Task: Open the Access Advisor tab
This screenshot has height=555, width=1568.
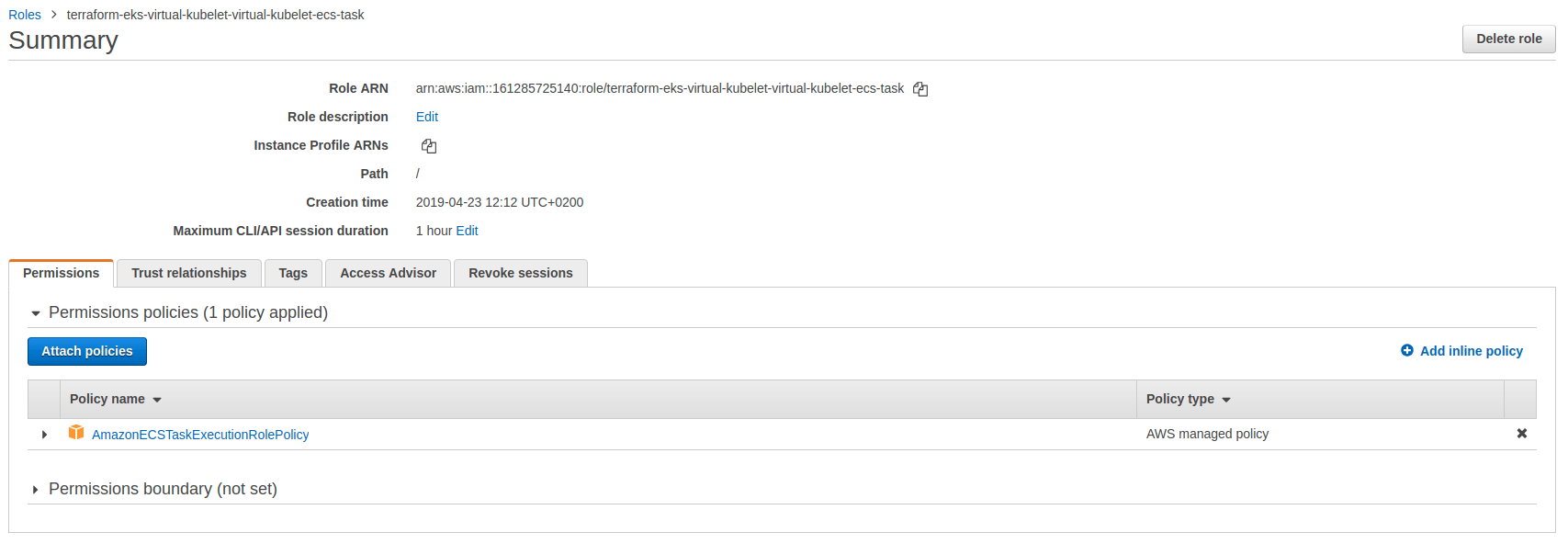Action: [388, 273]
